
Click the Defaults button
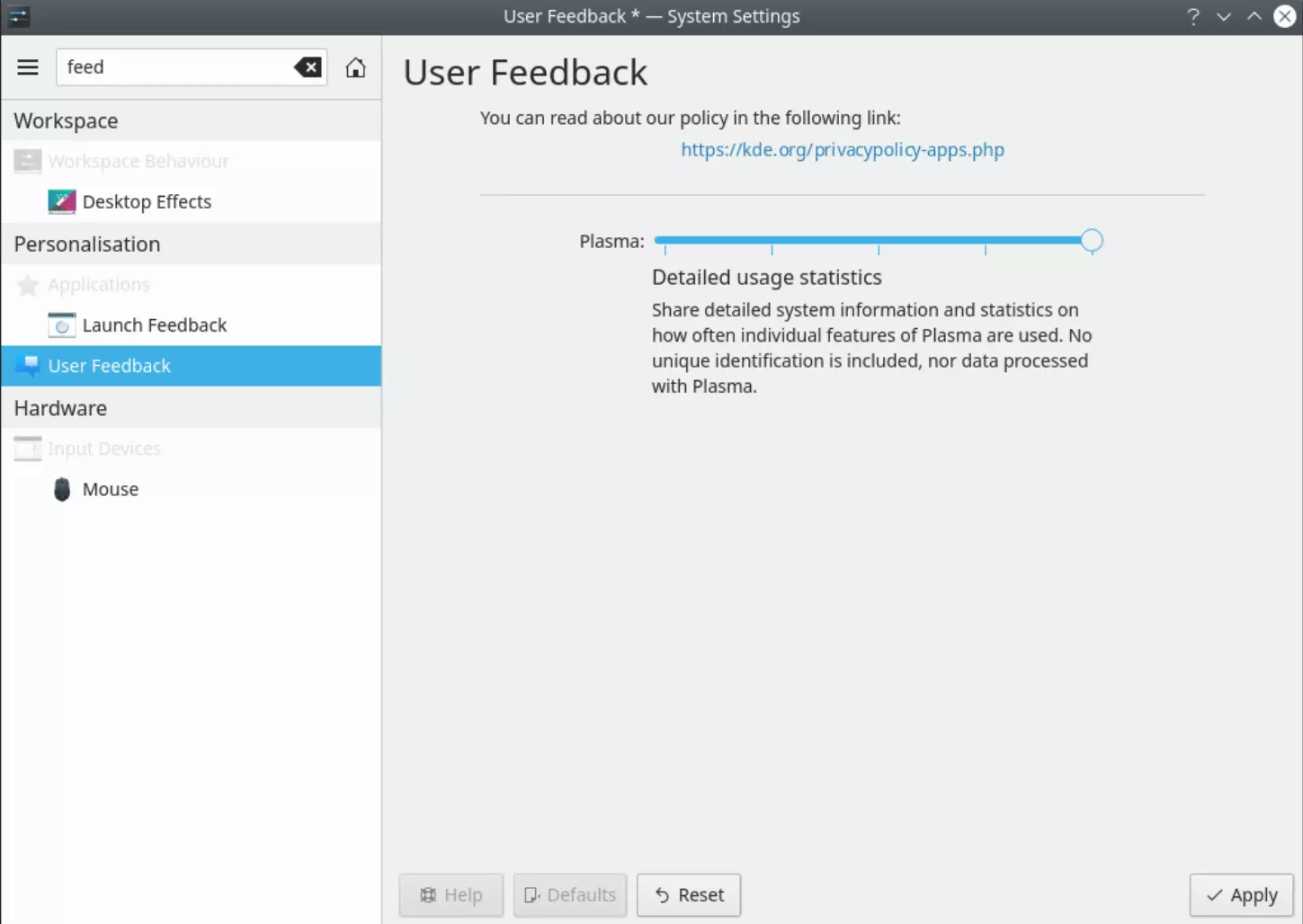pyautogui.click(x=570, y=895)
